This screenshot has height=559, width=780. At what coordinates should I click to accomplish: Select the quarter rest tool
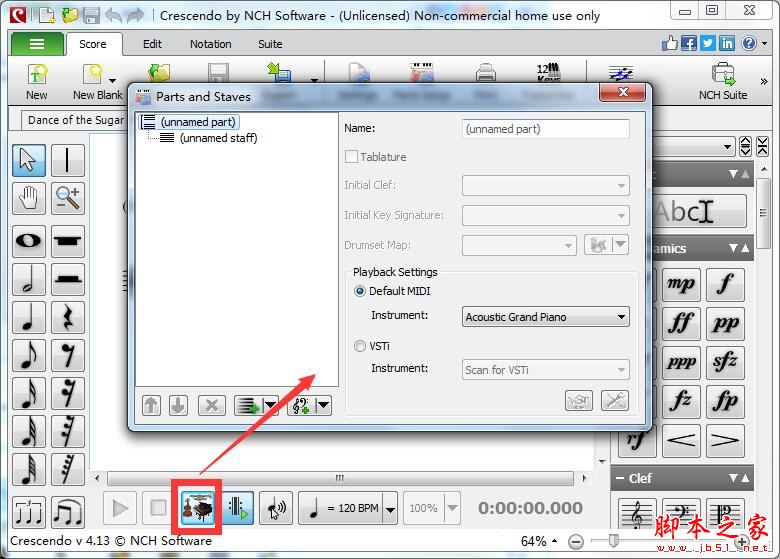coord(68,317)
